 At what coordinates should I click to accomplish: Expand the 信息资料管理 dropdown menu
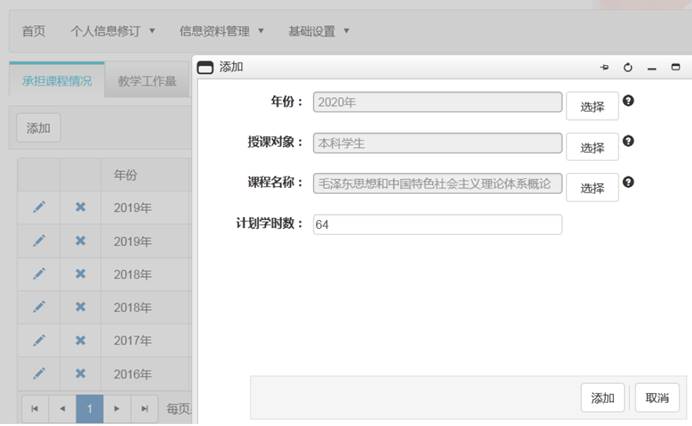[221, 31]
